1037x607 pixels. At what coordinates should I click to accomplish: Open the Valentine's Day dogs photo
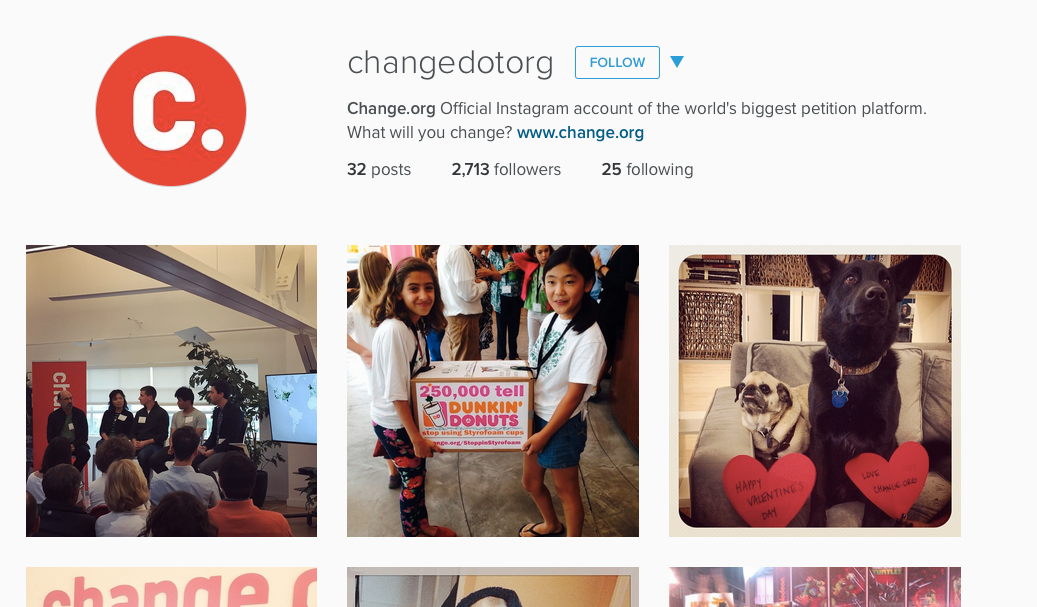815,391
